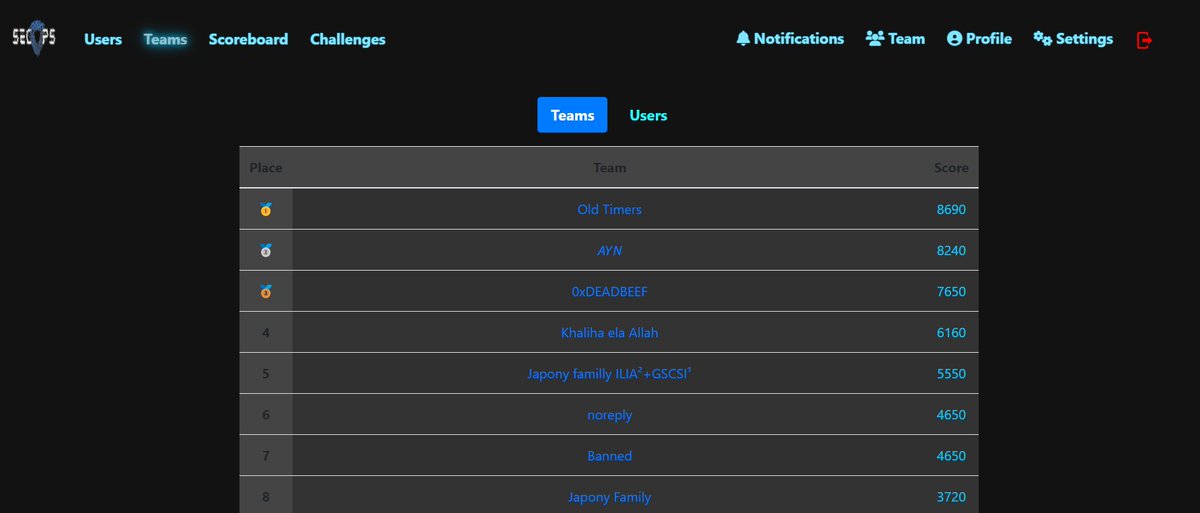This screenshot has width=1200, height=513.
Task: Click the score 8690
Action: [x=951, y=210]
